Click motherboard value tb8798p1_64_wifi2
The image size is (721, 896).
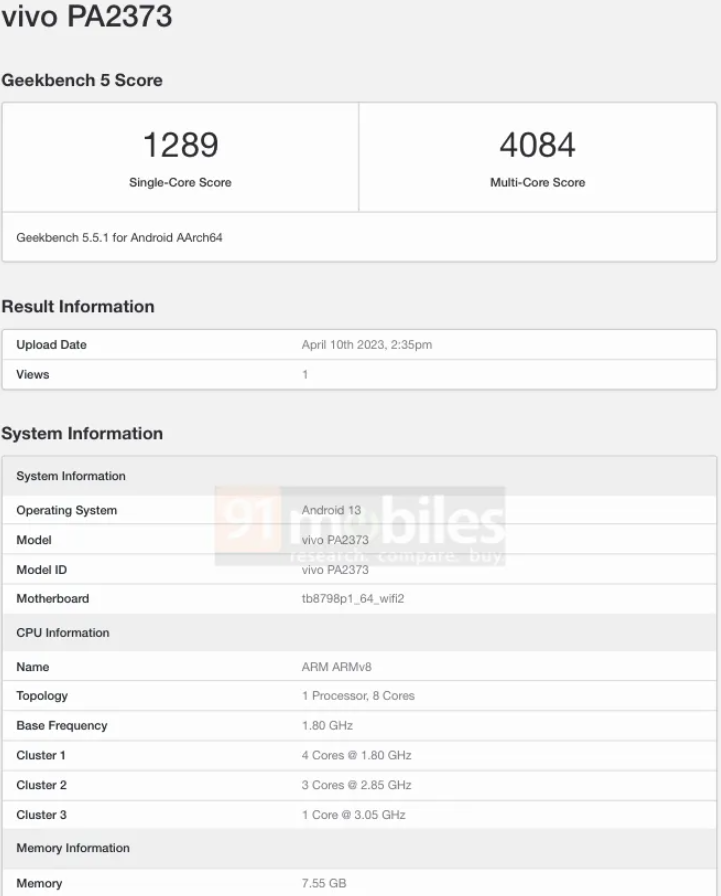point(352,599)
